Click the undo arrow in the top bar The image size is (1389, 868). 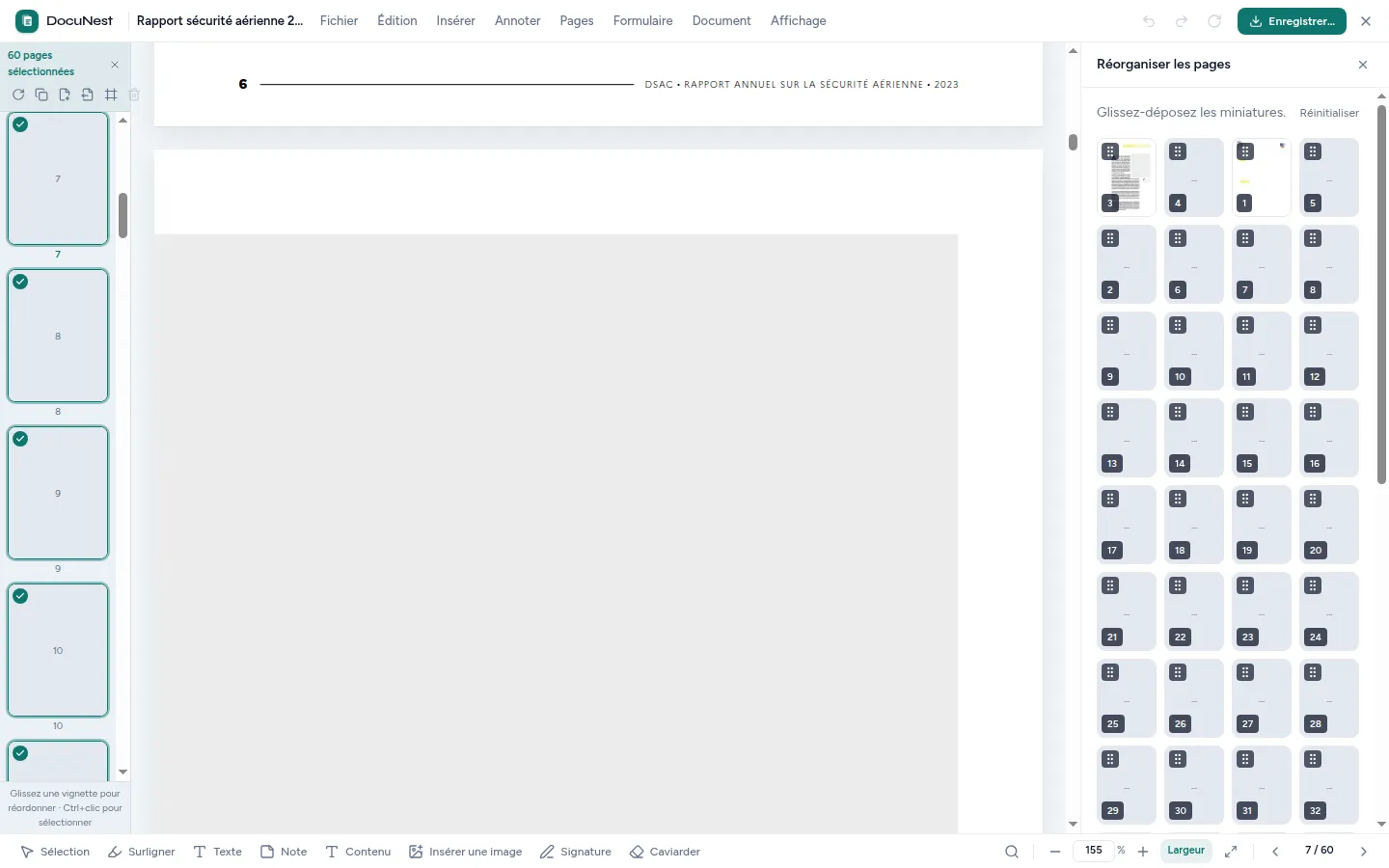[x=1149, y=21]
